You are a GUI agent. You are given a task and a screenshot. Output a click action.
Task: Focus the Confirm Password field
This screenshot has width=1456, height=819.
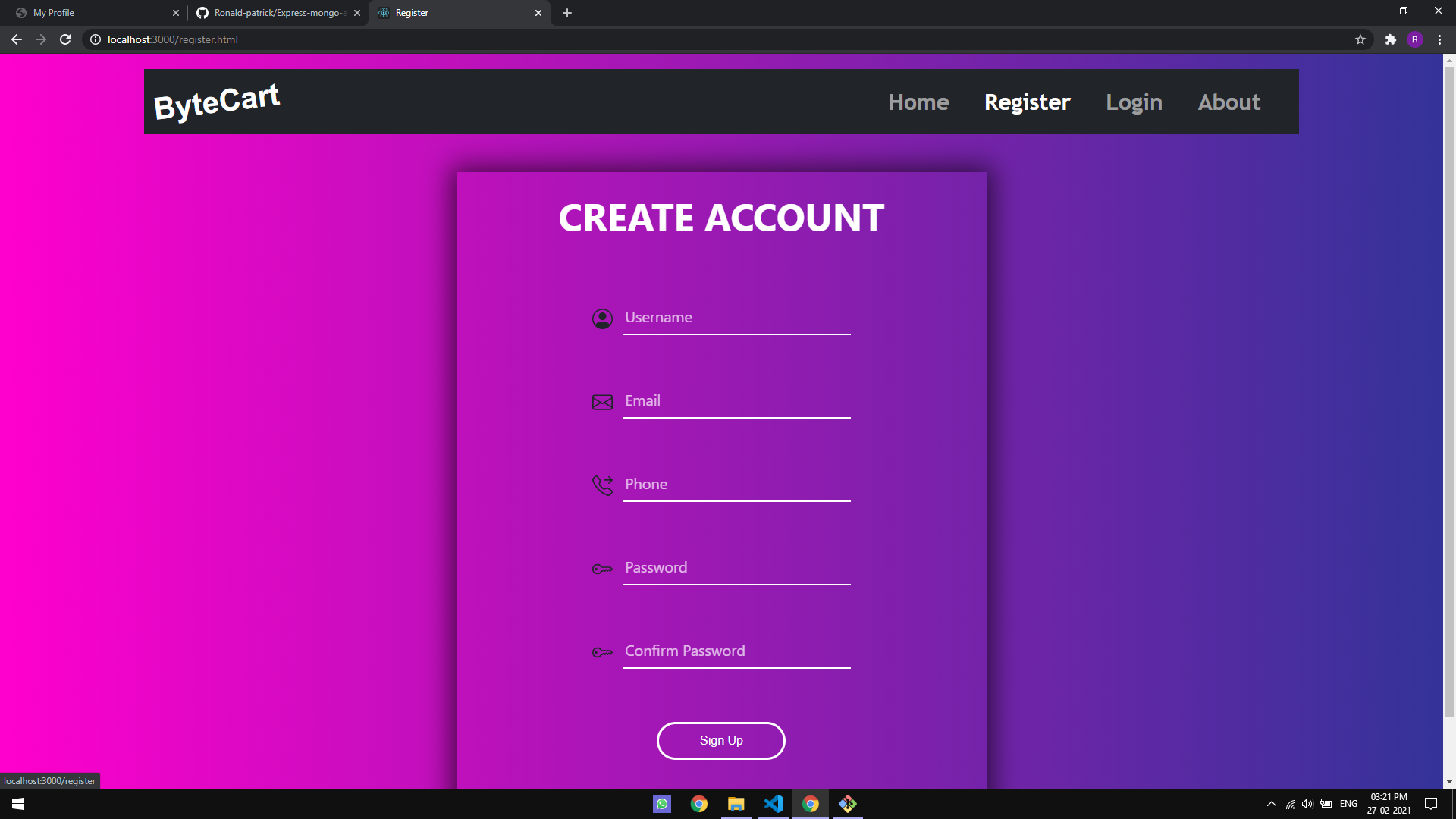coord(736,651)
